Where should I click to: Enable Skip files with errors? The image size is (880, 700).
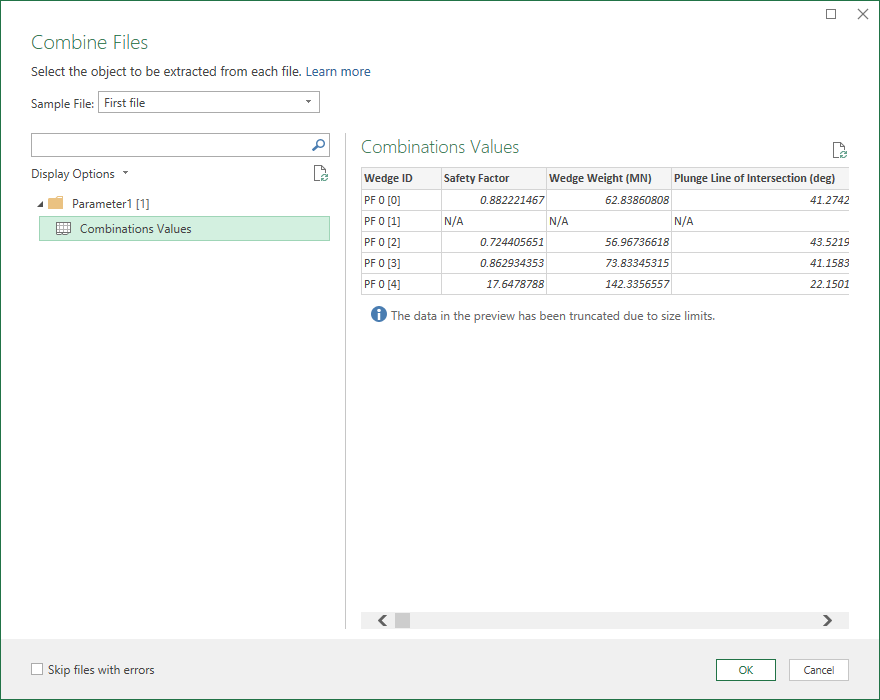pos(37,669)
